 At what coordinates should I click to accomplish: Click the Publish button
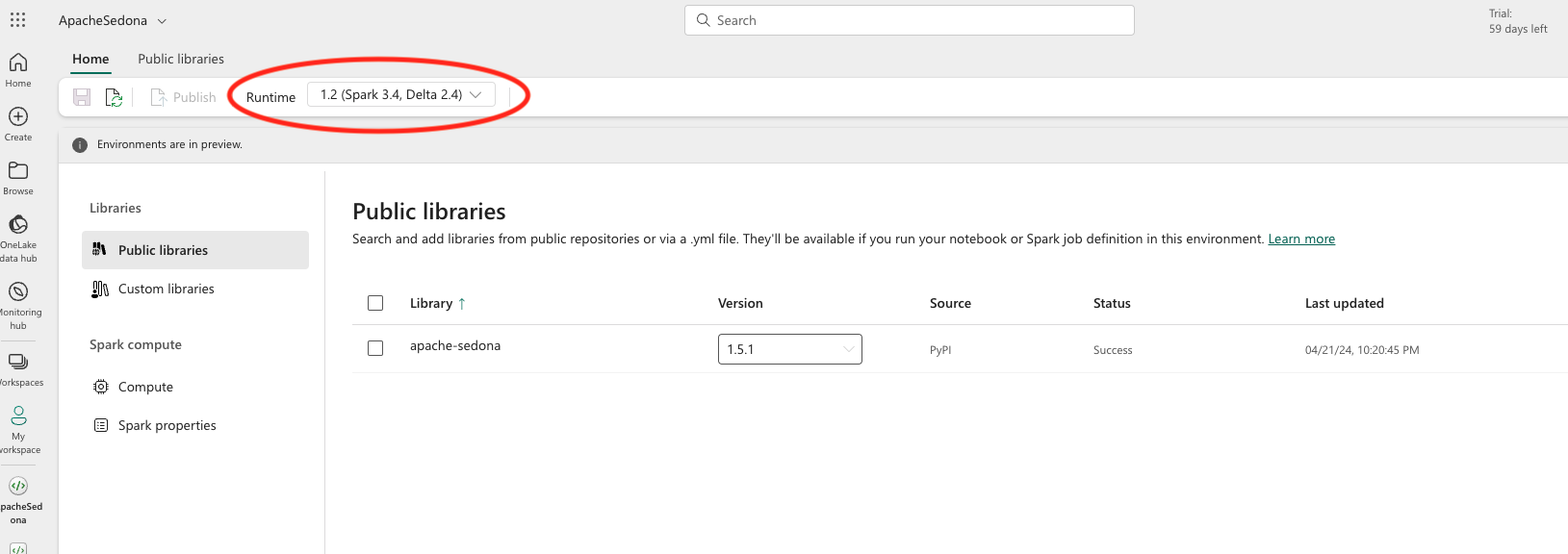coord(183,97)
